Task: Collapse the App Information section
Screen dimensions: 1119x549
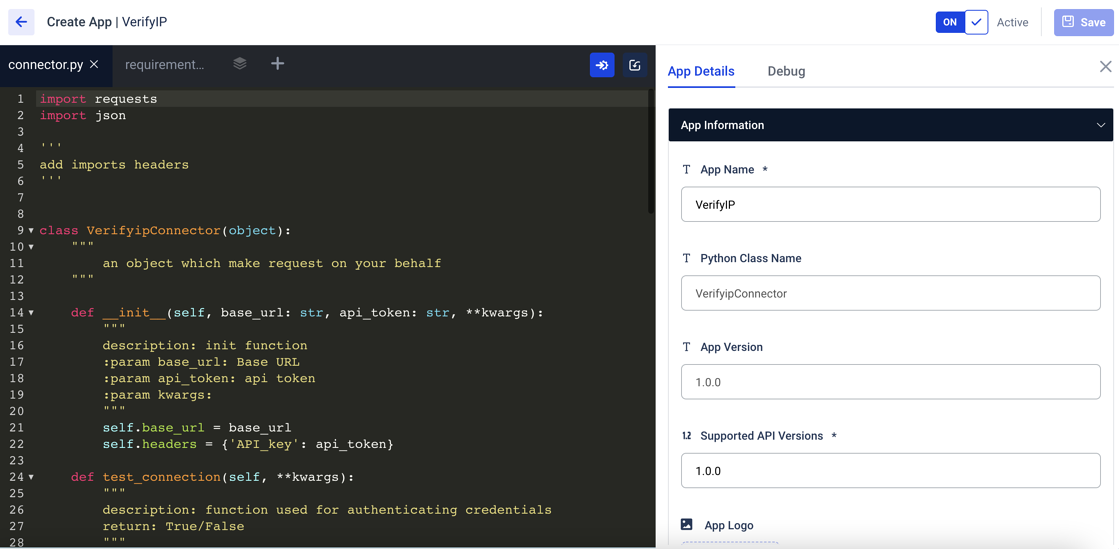Action: [x=1100, y=126]
